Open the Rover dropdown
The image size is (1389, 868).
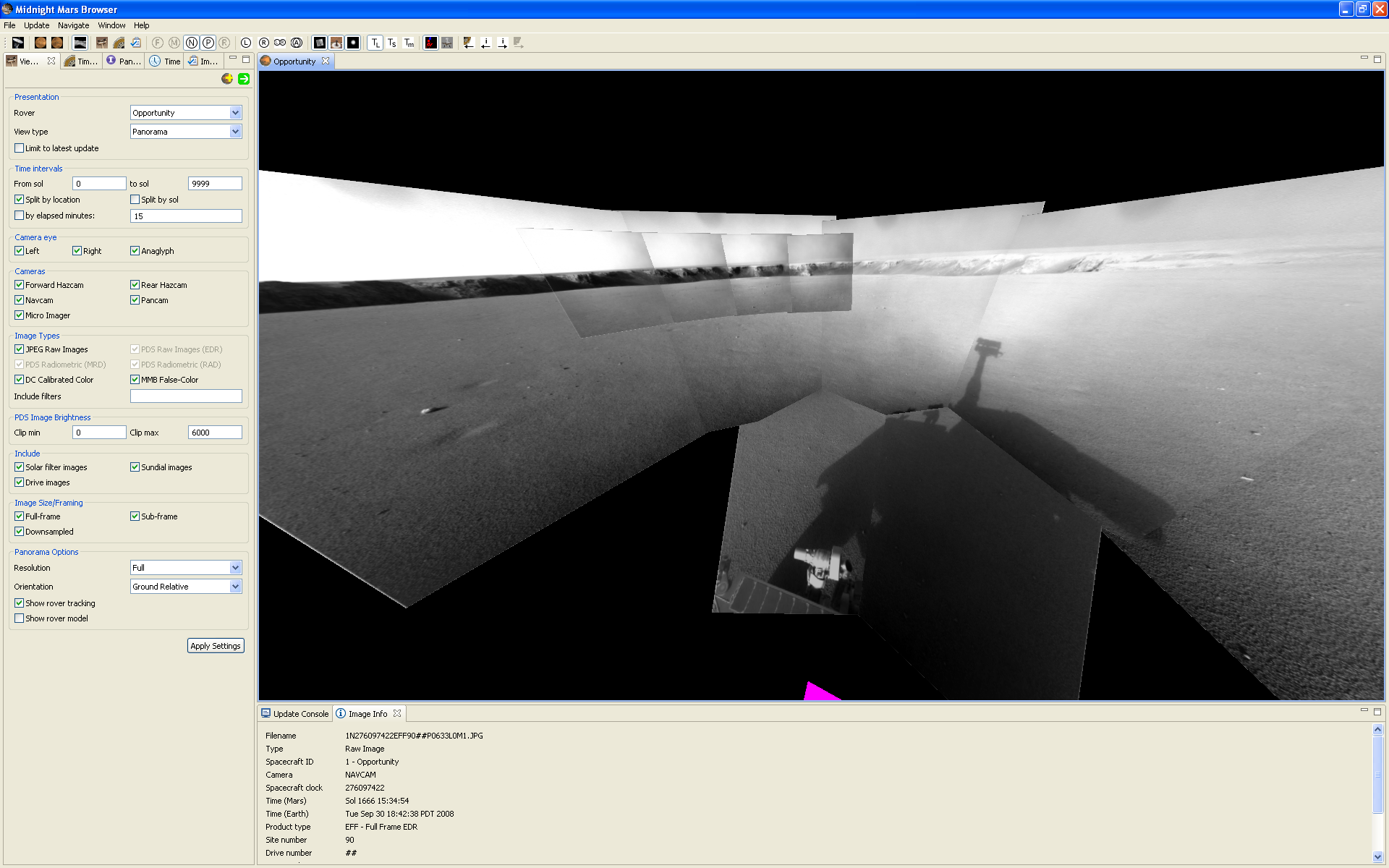235,113
